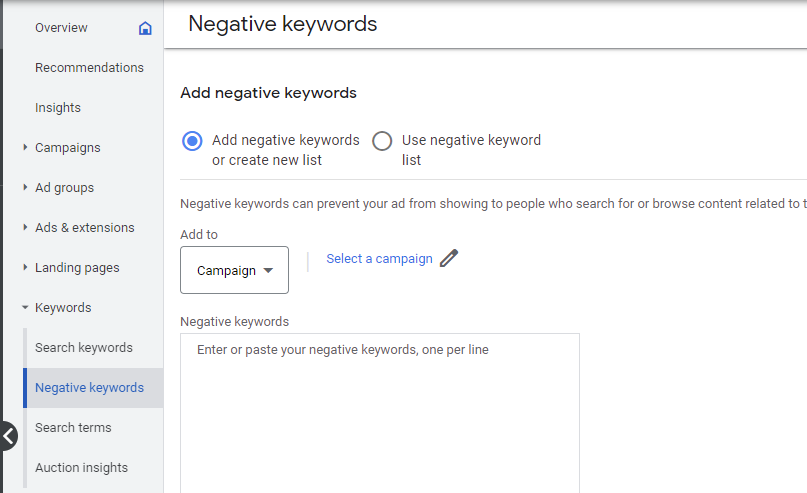The height and width of the screenshot is (493, 807).
Task: Click the pencil edit icon beside Select a campaign
Action: 449,258
